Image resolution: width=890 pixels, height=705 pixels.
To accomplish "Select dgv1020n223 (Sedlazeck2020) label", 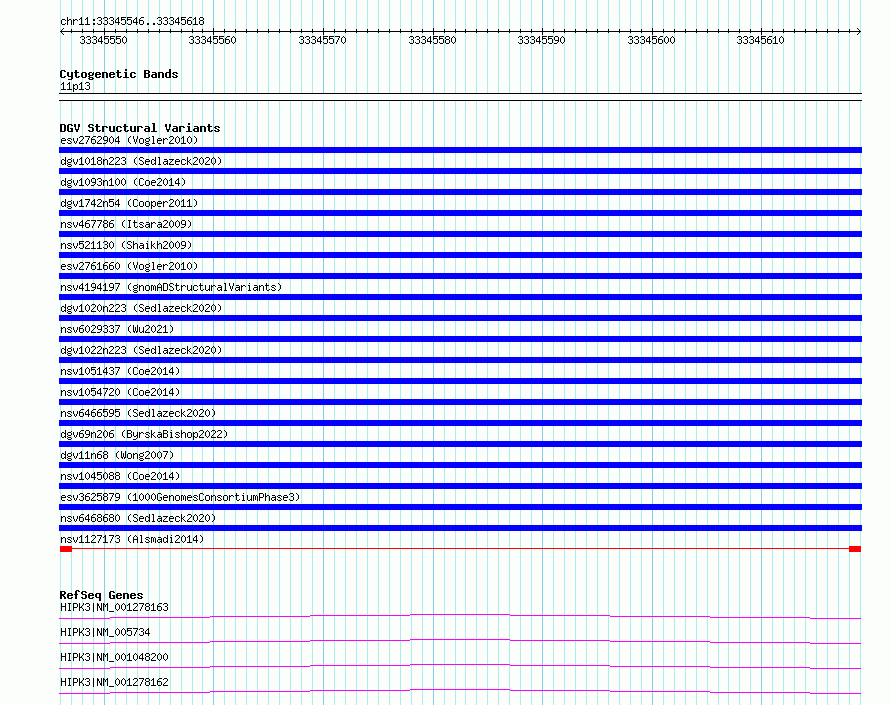I will 141,308.
